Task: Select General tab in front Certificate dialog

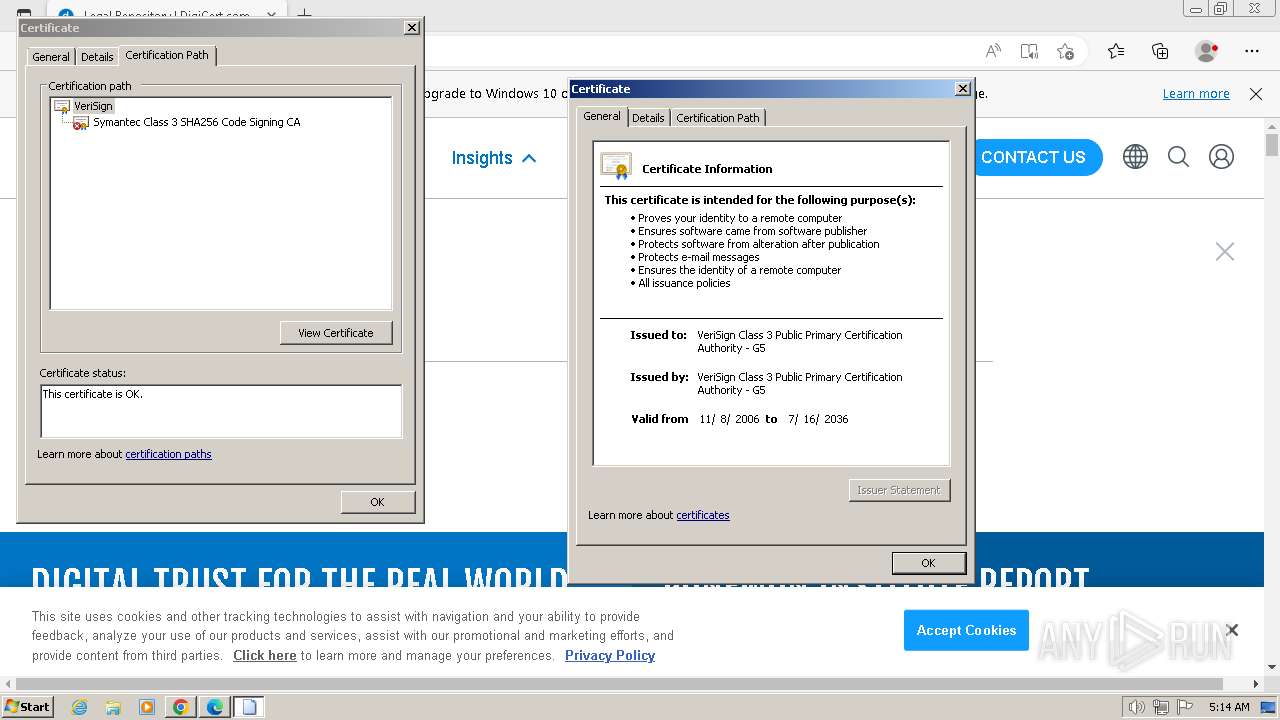Action: point(602,116)
